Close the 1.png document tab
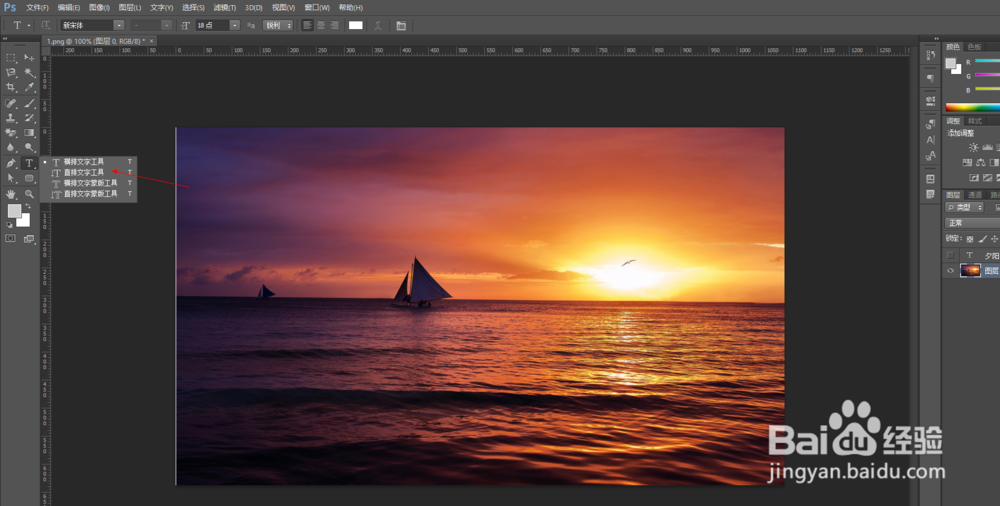Viewport: 1000px width, 506px height. [152, 41]
